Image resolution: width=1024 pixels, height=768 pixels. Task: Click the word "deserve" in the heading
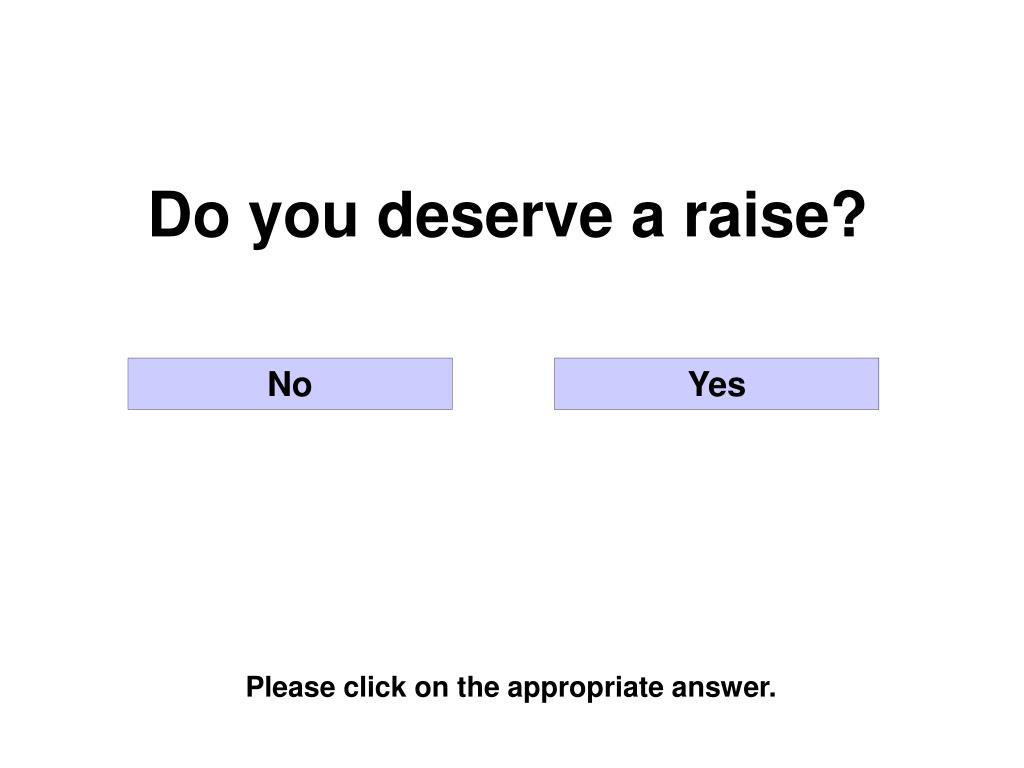coord(495,214)
